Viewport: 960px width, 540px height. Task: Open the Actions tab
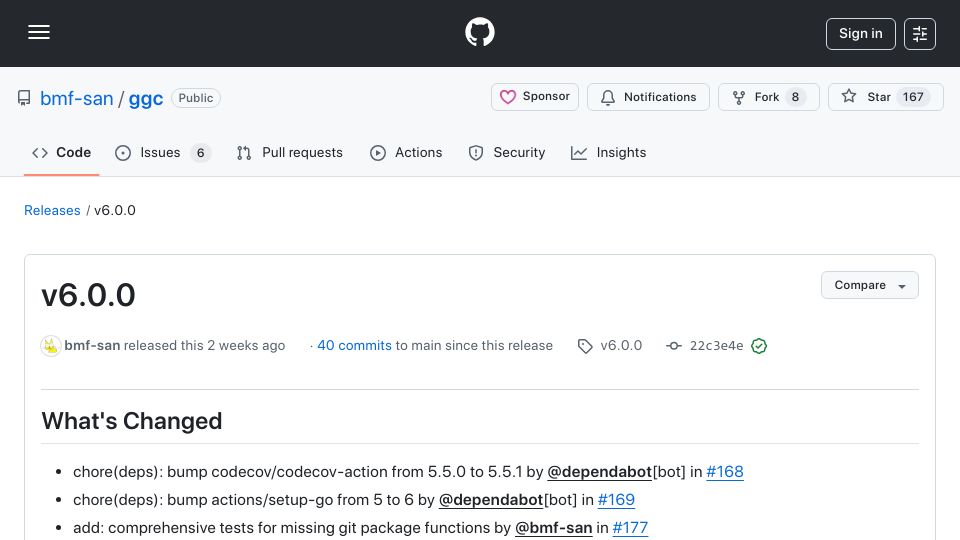406,152
